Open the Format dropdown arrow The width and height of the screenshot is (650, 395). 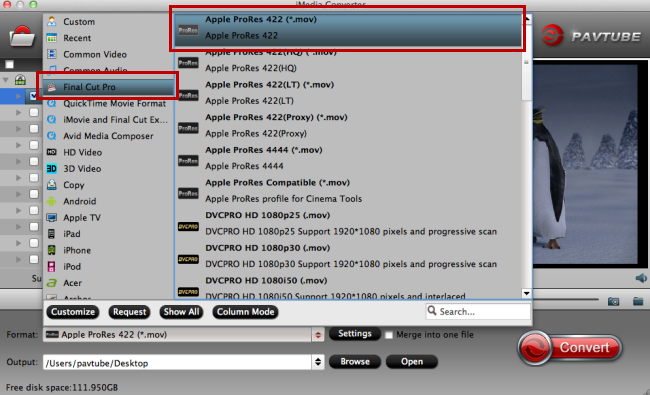[x=318, y=335]
